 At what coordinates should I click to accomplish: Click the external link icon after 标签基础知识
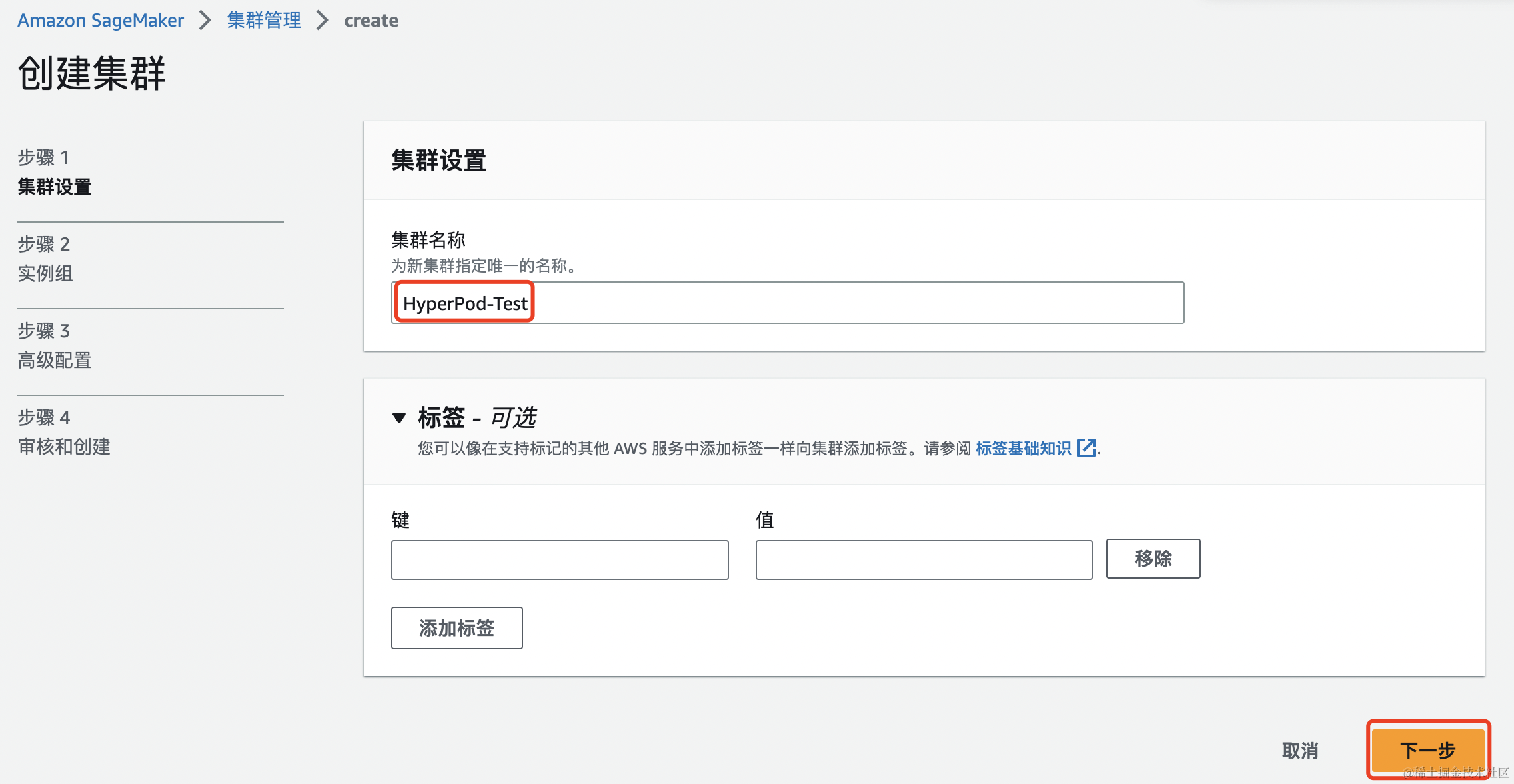(1086, 447)
